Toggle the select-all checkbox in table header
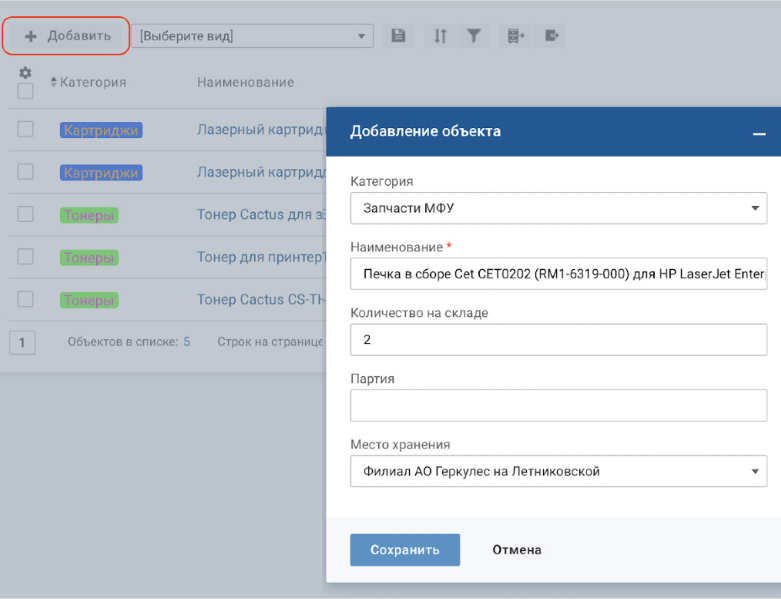 (x=26, y=91)
